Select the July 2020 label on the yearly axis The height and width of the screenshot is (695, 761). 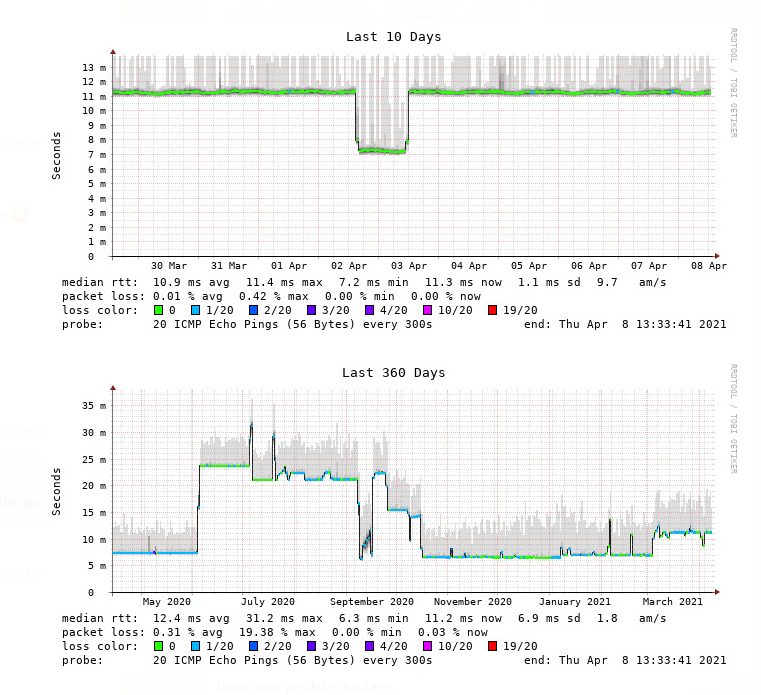click(x=268, y=602)
